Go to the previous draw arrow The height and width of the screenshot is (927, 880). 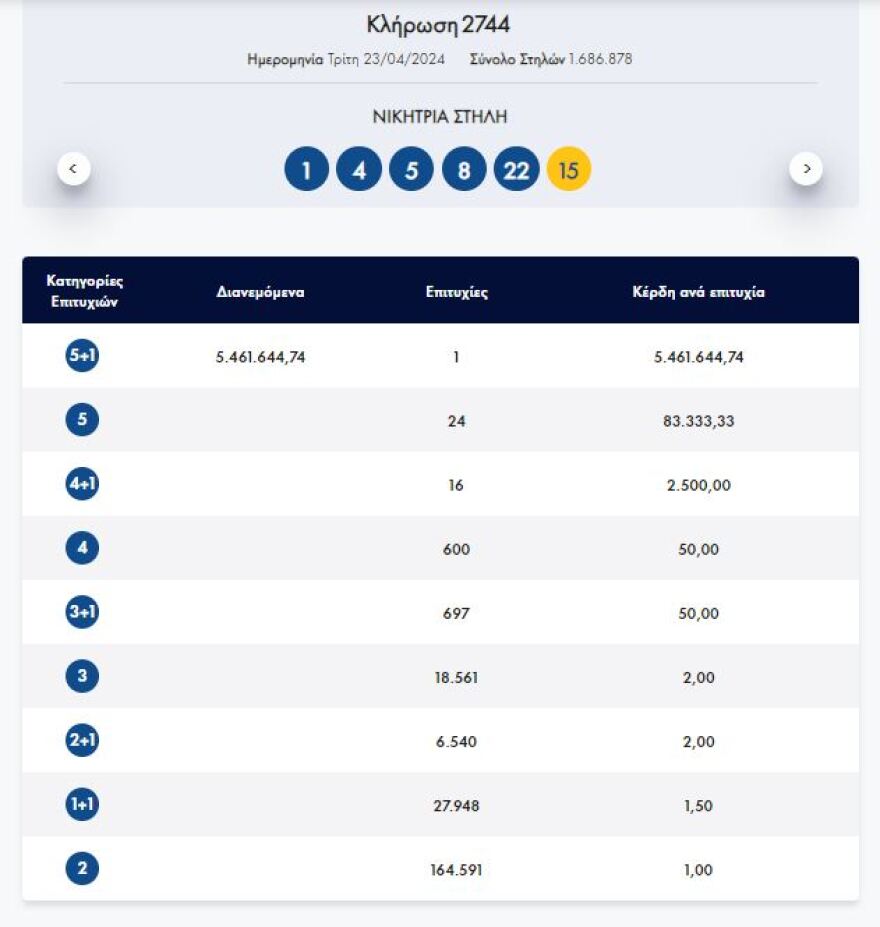click(74, 168)
